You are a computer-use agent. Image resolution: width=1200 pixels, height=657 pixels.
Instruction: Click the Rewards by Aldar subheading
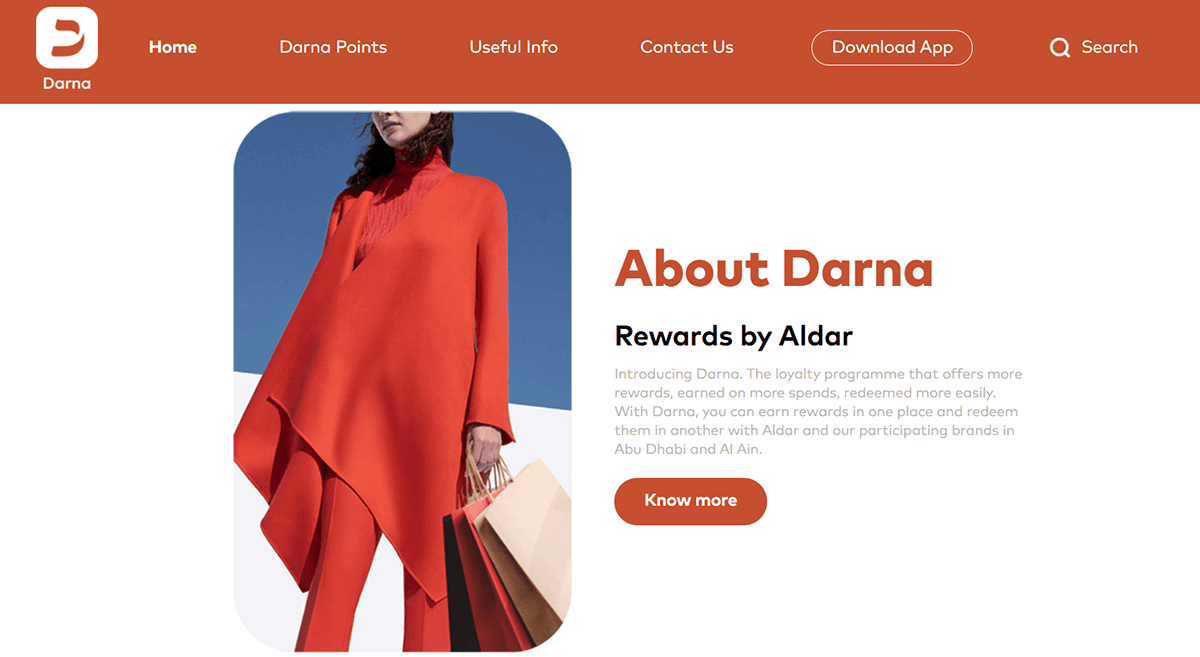pyautogui.click(x=734, y=335)
